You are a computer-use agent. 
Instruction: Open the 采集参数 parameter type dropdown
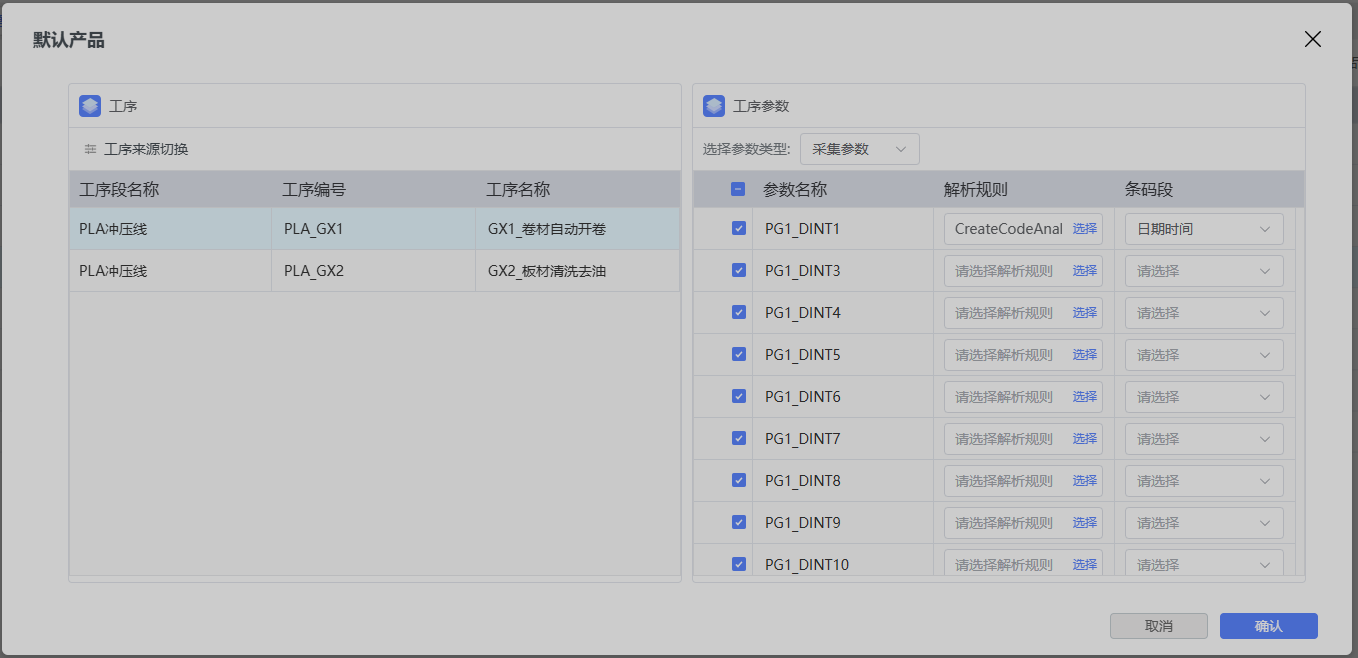coord(859,149)
